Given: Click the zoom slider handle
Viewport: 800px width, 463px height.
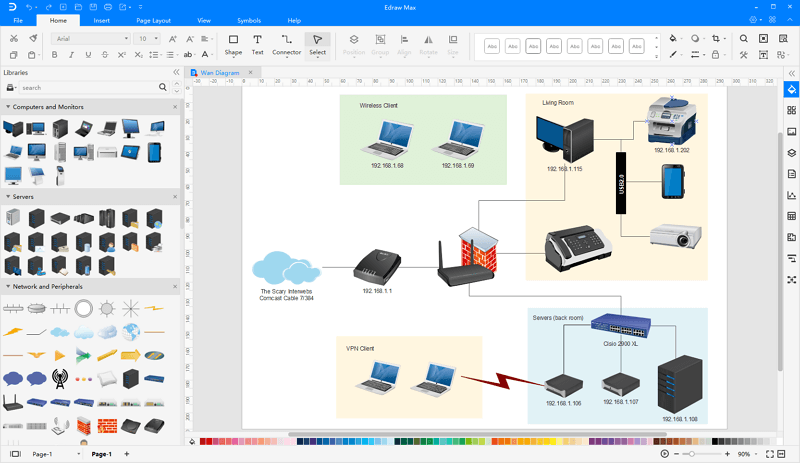Looking at the screenshot, I should 692,454.
